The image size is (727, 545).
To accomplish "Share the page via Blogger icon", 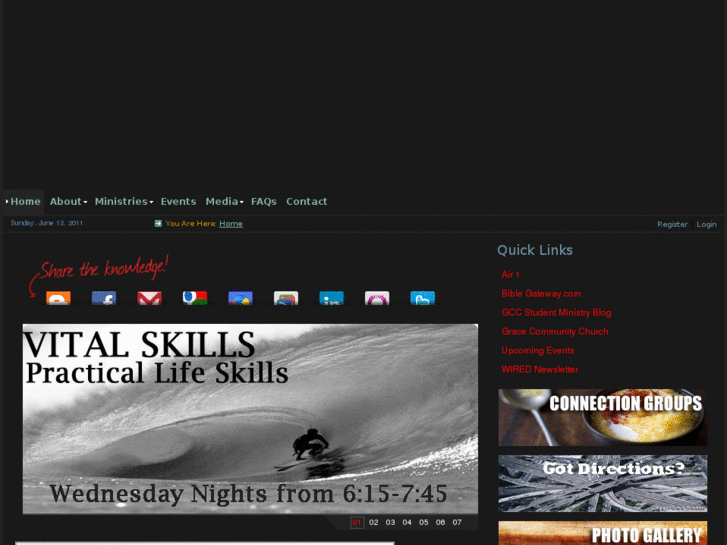I will (x=58, y=298).
